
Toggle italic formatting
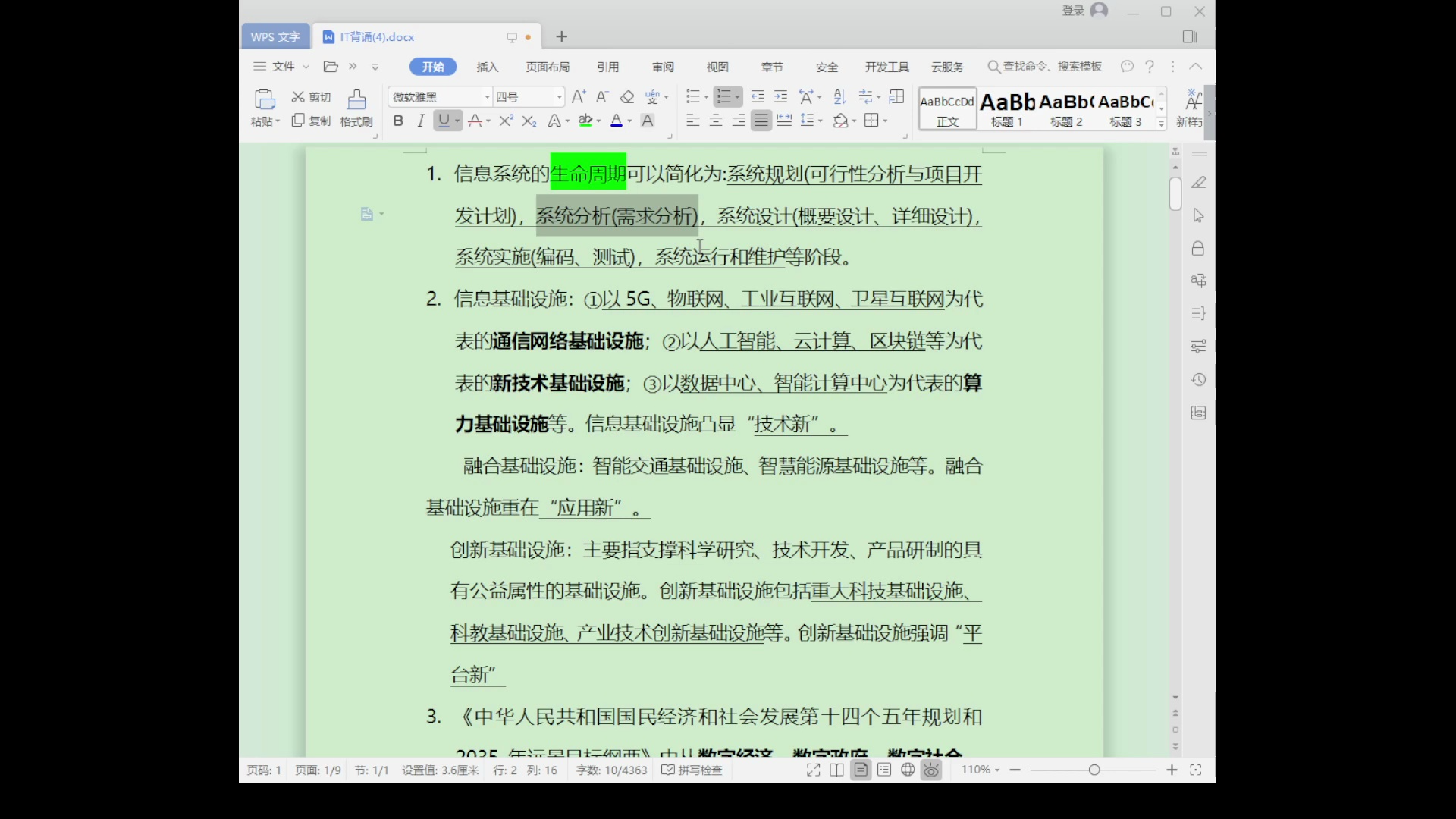tap(421, 121)
